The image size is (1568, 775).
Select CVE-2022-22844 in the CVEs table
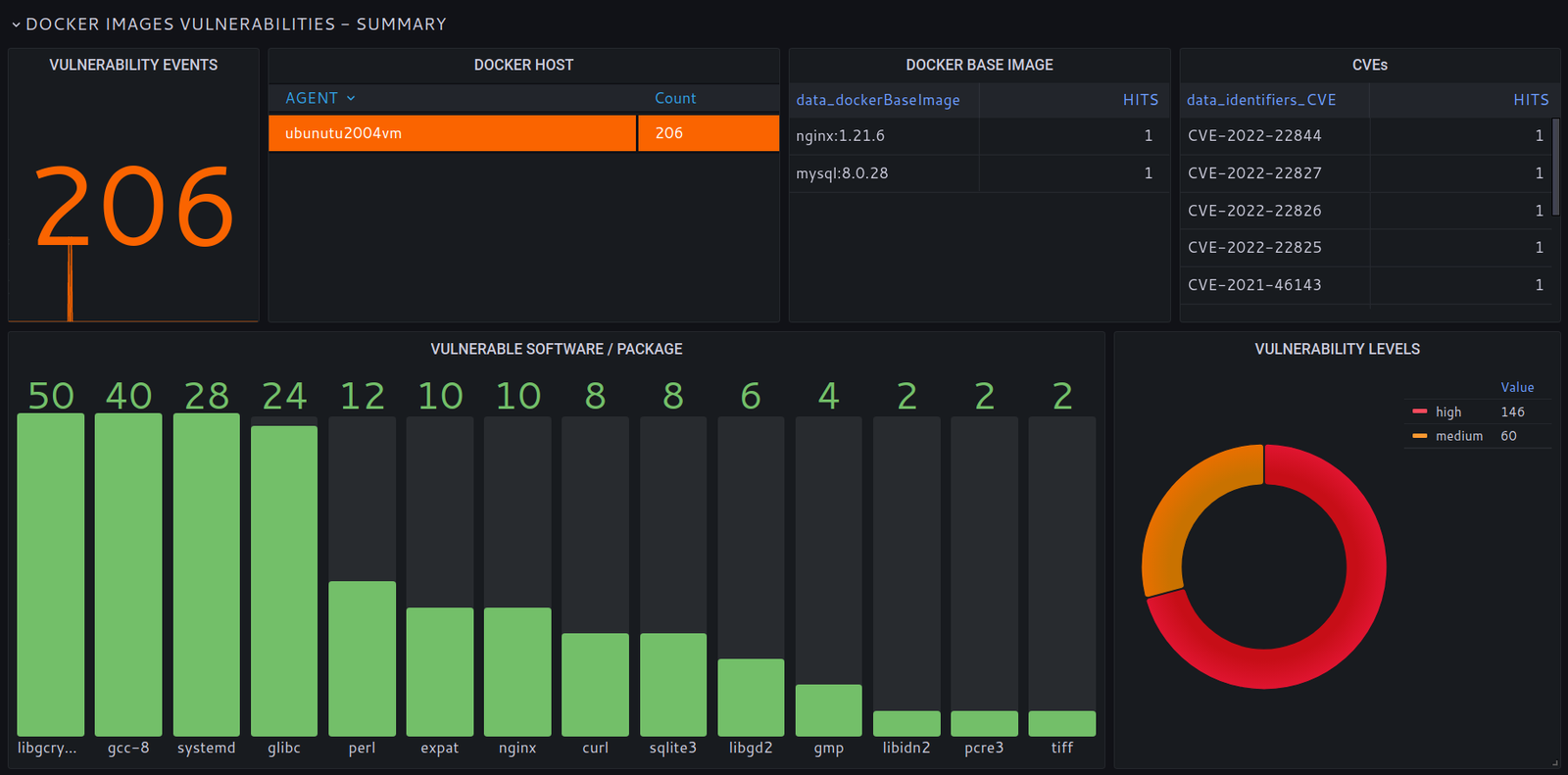pyautogui.click(x=1254, y=136)
